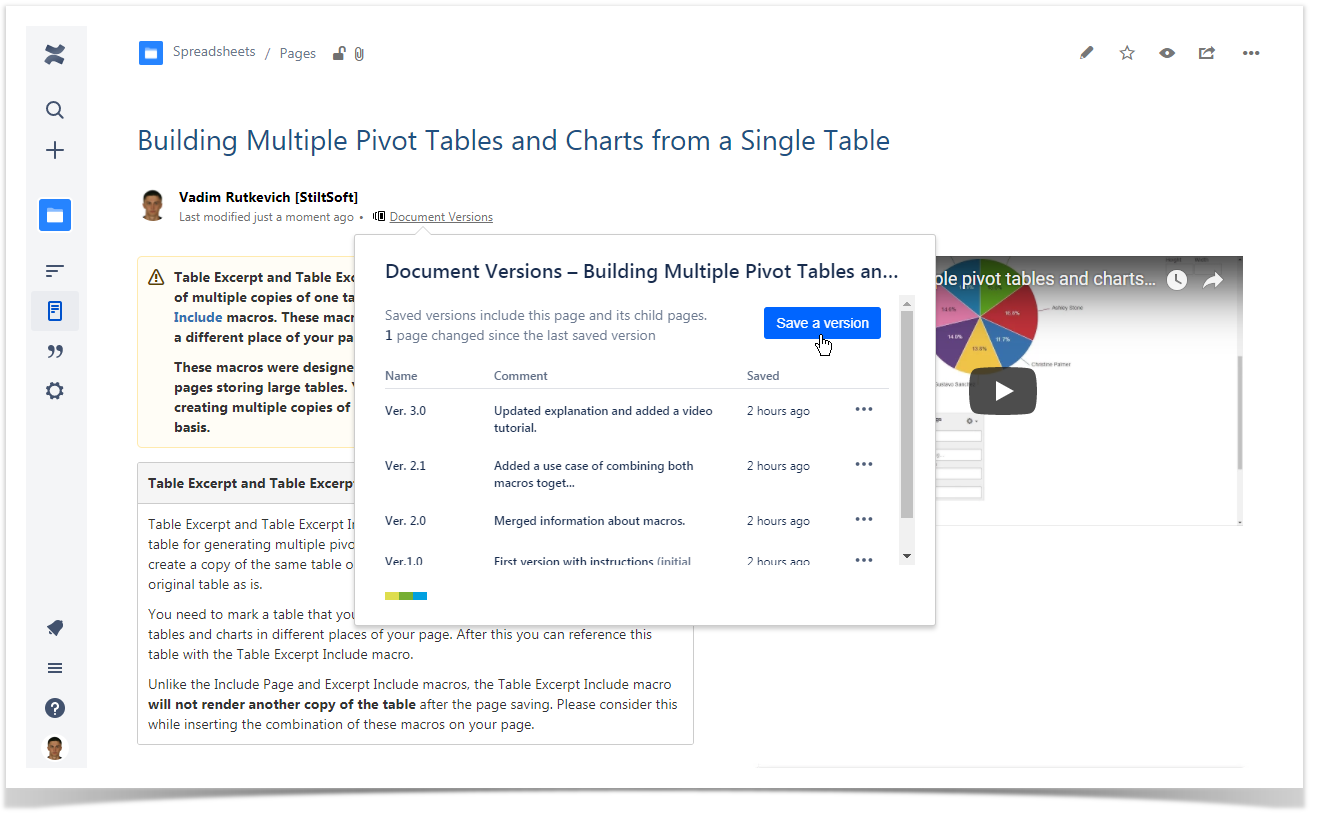This screenshot has width=1317, height=817.
Task: Open the user profile avatar in sidebar
Action: click(x=55, y=748)
